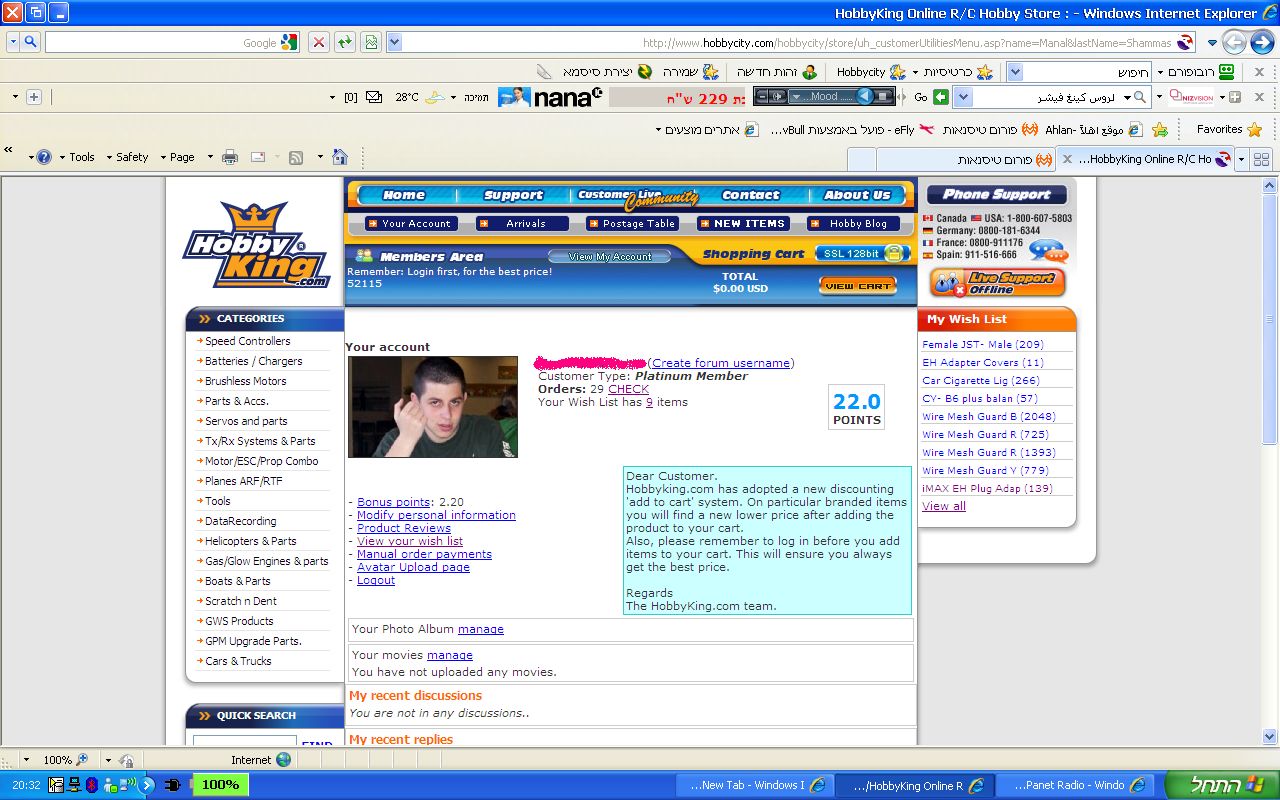Click the mail envelope icon in nana toolbar

tap(374, 97)
